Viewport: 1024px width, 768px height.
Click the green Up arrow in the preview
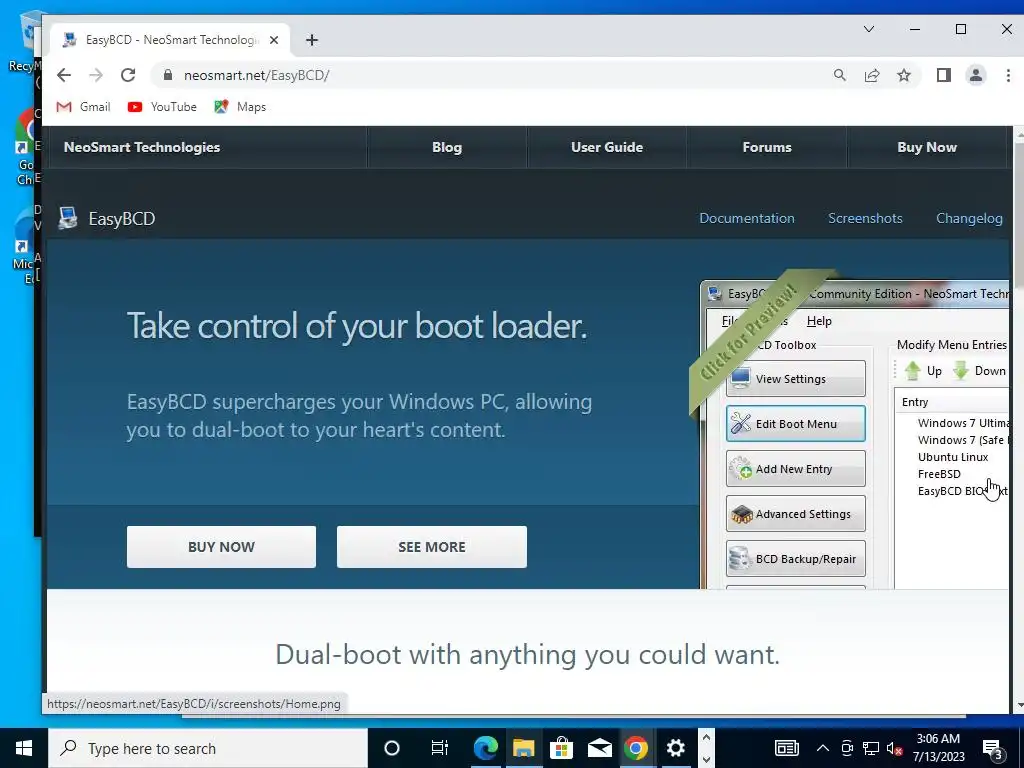click(x=912, y=371)
